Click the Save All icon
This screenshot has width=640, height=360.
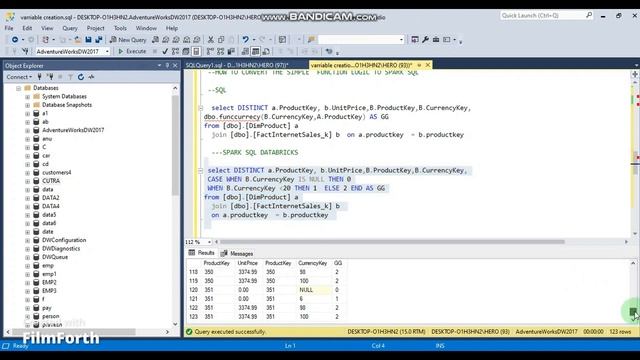99,40
